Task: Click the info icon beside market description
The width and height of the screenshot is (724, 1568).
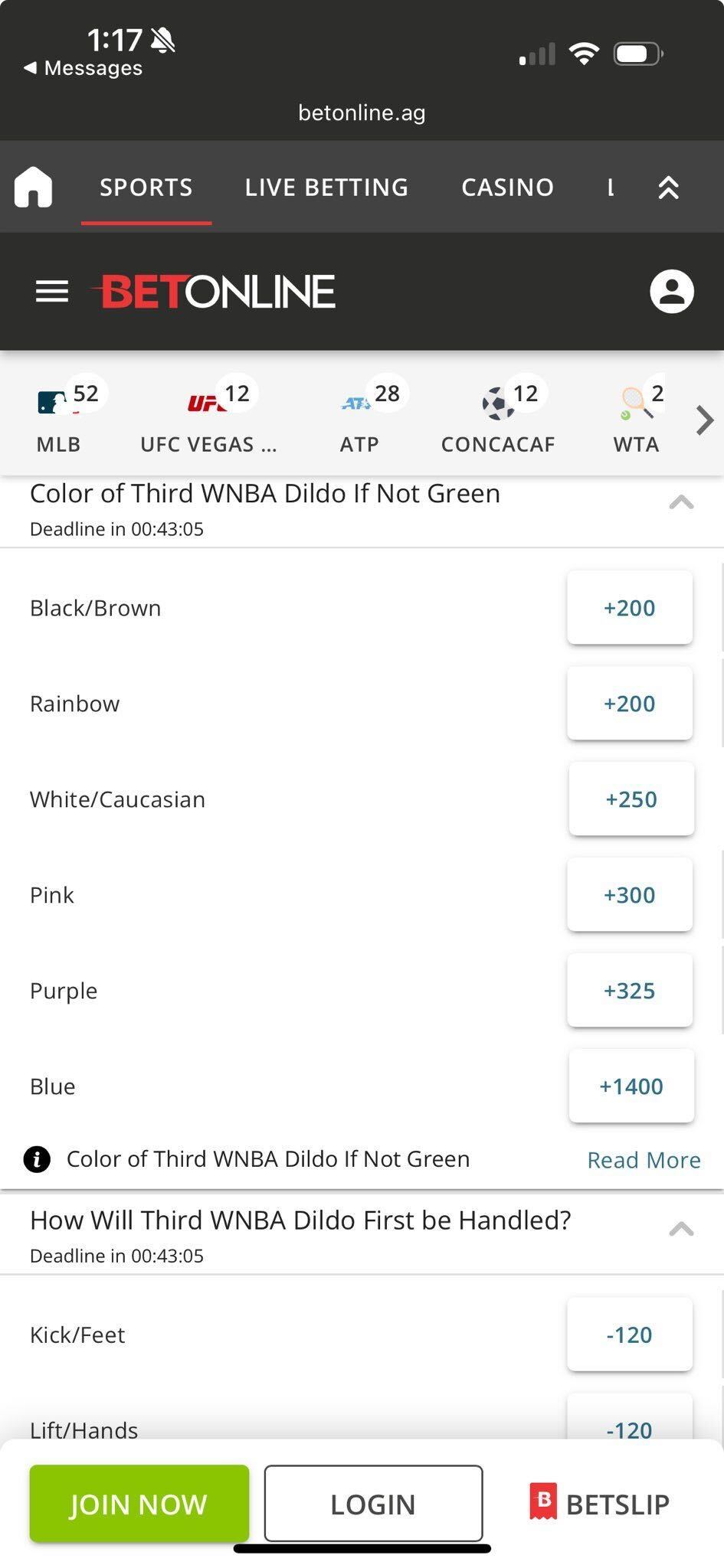Action: point(37,1159)
